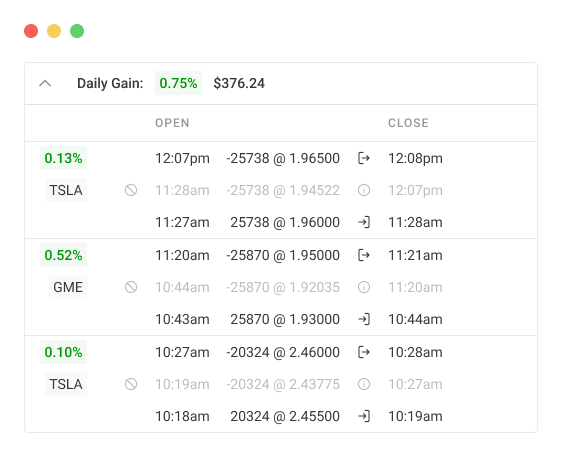Click the exit icon on the 10:27am TSLA row
The image size is (562, 468).
tap(364, 352)
